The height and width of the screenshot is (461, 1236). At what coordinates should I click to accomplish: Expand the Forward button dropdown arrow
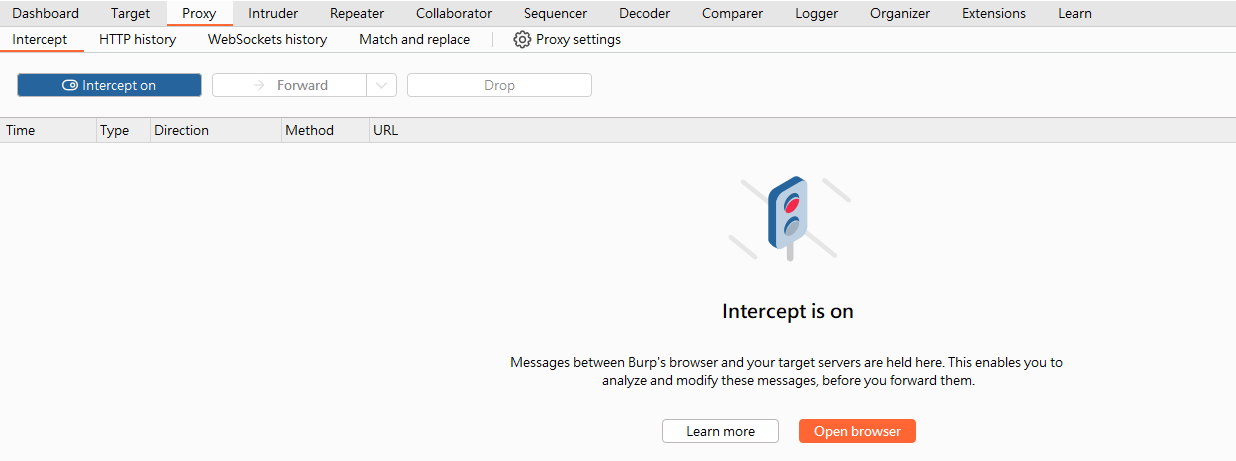[382, 85]
